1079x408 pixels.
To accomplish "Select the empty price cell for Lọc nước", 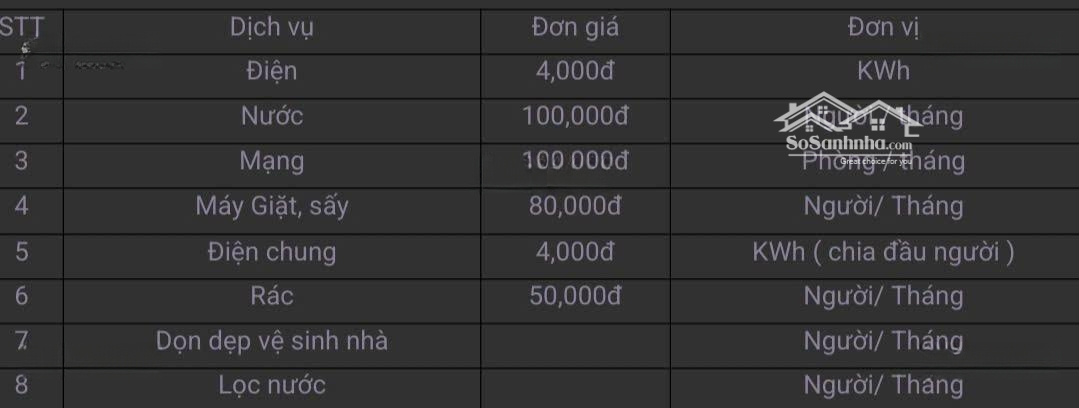I will click(575, 385).
